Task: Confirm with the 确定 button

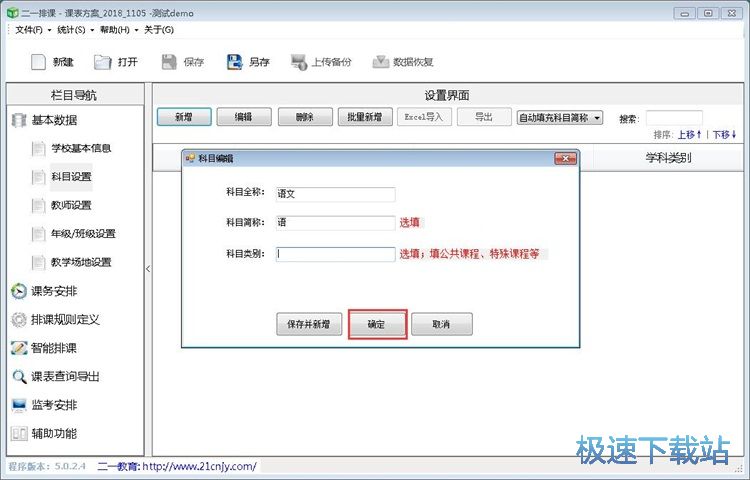Action: pos(377,324)
